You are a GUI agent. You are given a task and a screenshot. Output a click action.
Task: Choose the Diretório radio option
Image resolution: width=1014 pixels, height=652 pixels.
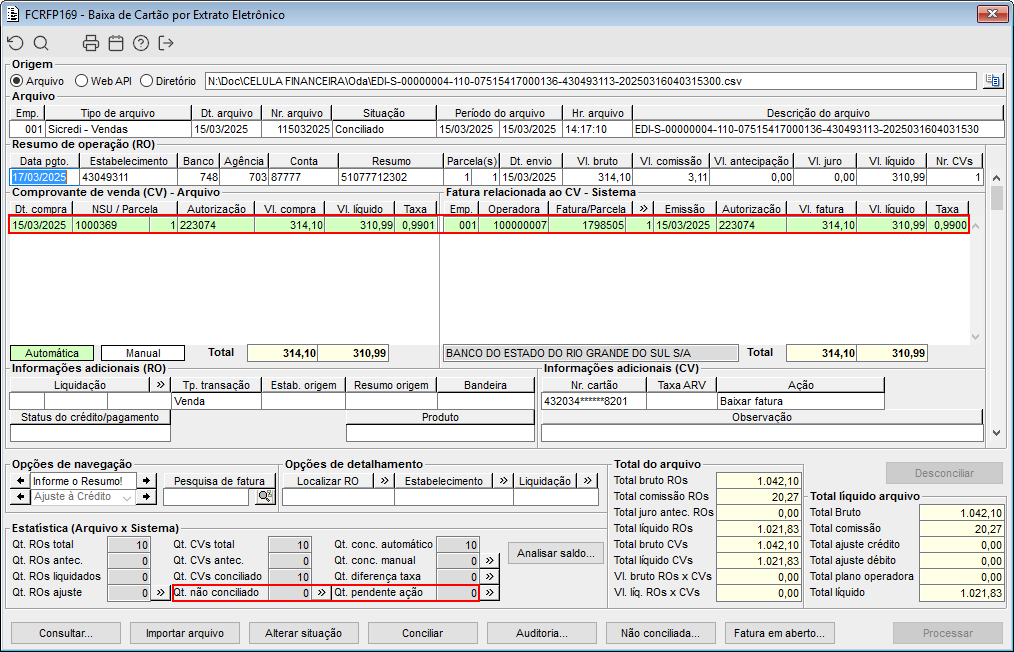pos(147,81)
